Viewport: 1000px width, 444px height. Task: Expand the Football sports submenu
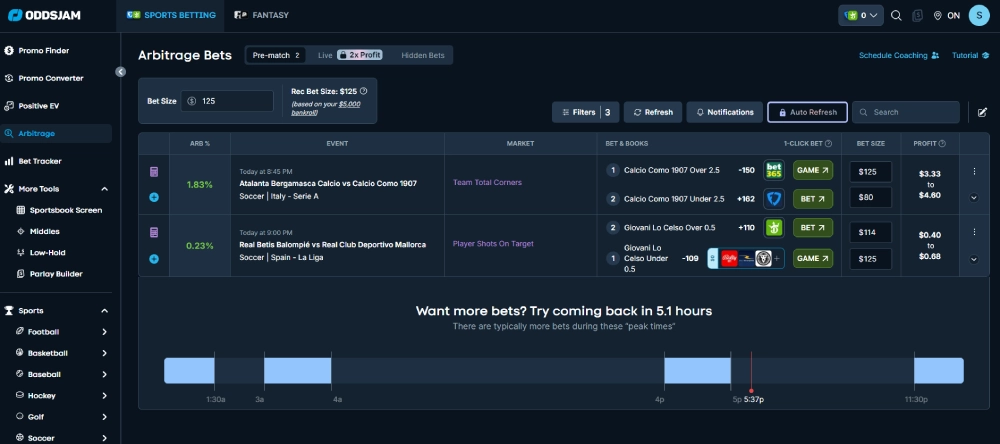(104, 332)
